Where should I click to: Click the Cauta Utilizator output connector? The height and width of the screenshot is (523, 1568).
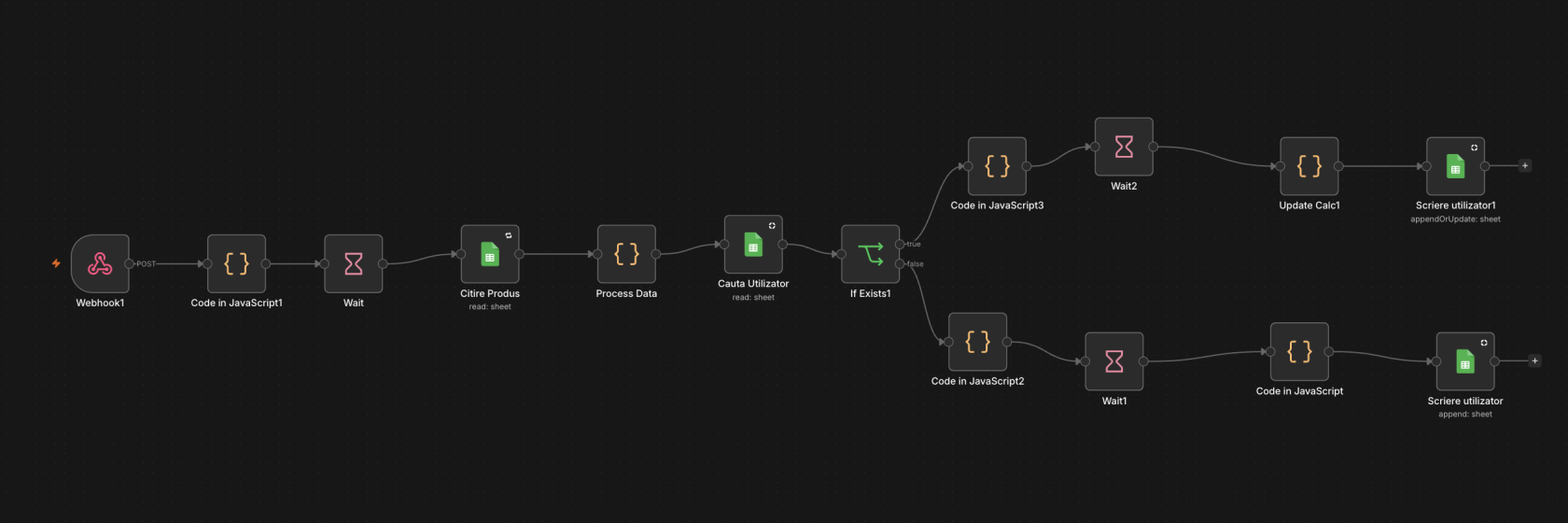(783, 245)
